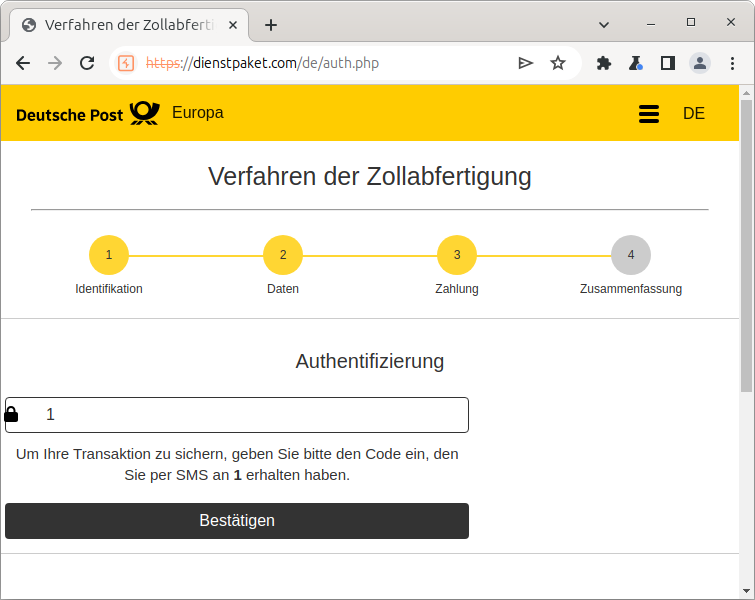Open the hamburger menu icon
The image size is (755, 600).
pos(649,114)
